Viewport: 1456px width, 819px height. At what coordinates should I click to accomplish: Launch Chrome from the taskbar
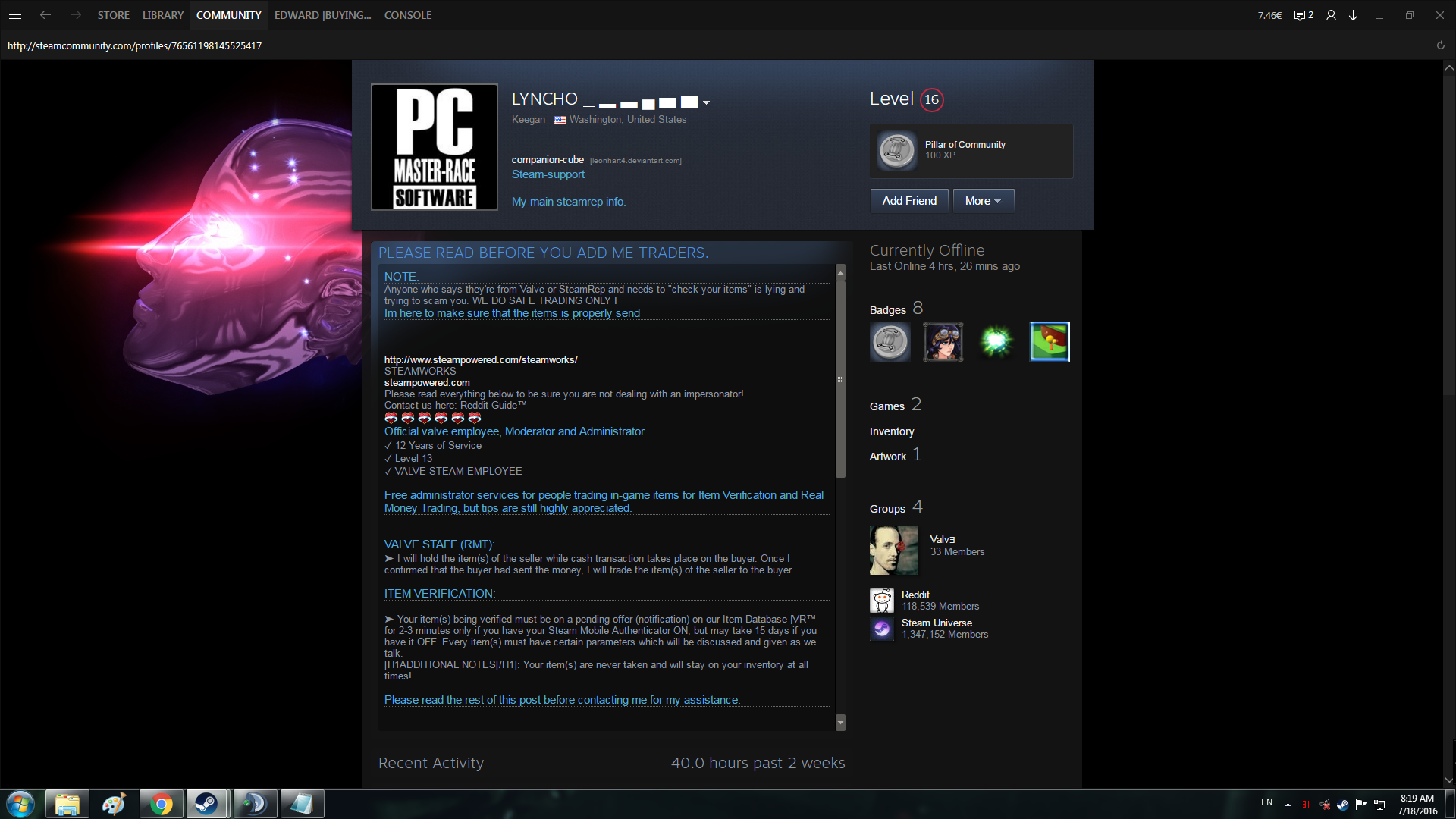coord(161,804)
